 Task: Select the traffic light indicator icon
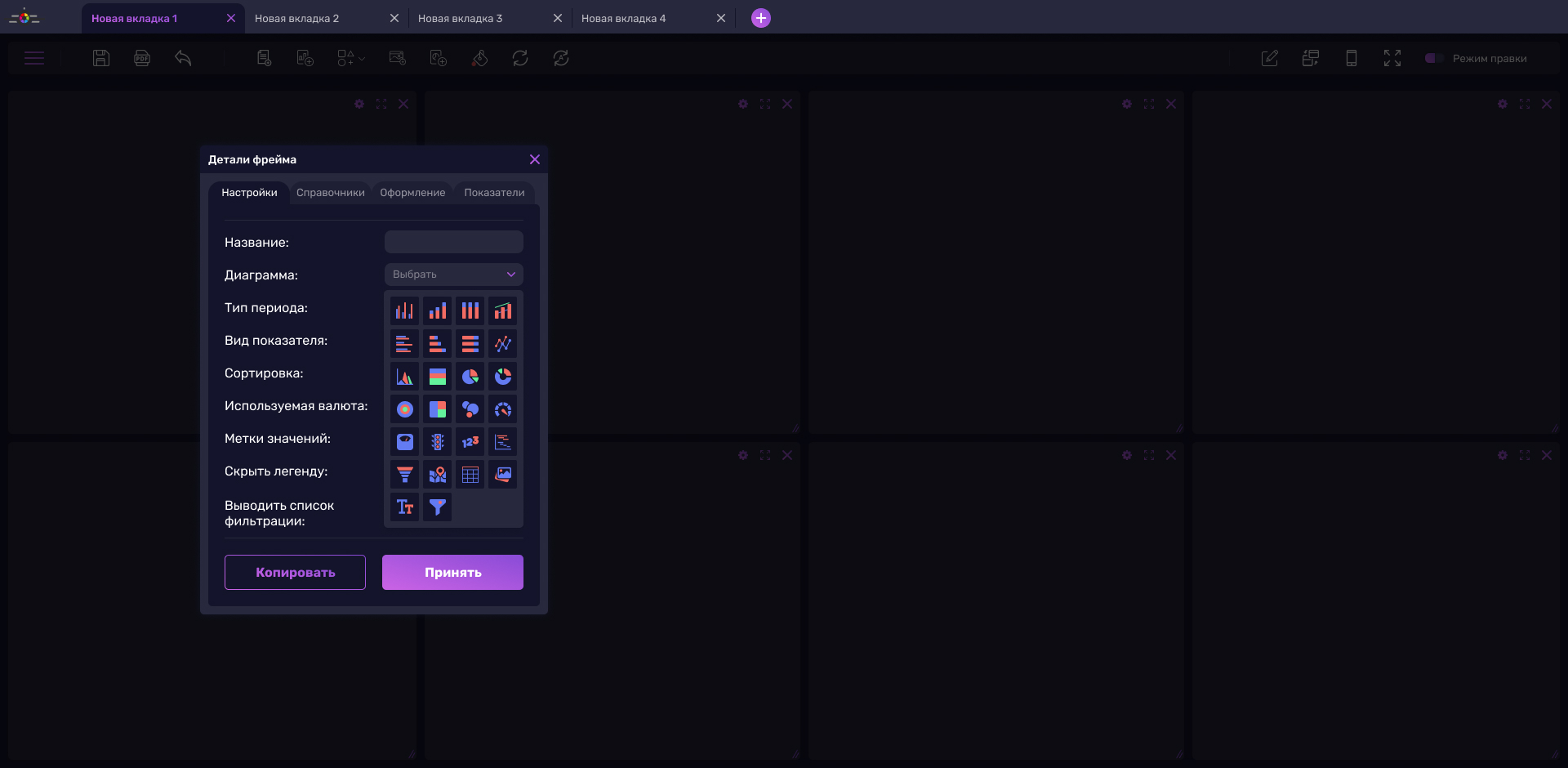(x=438, y=442)
